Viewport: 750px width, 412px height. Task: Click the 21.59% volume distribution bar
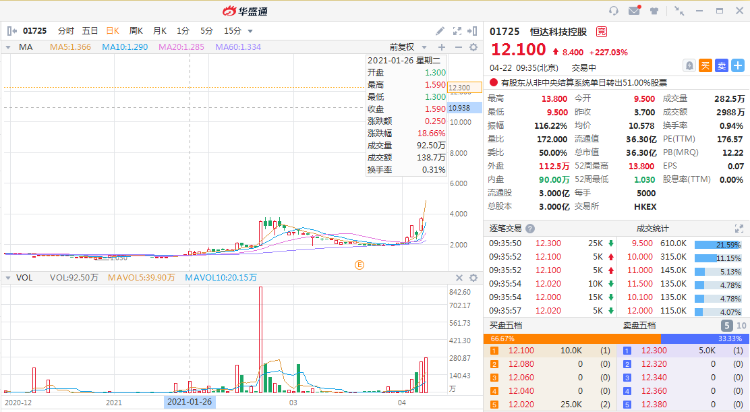pos(718,245)
